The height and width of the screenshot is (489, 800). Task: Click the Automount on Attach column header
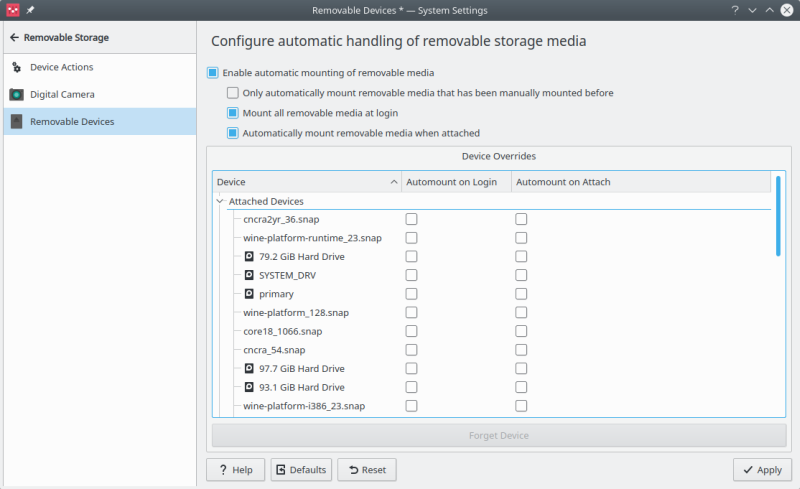coord(562,182)
